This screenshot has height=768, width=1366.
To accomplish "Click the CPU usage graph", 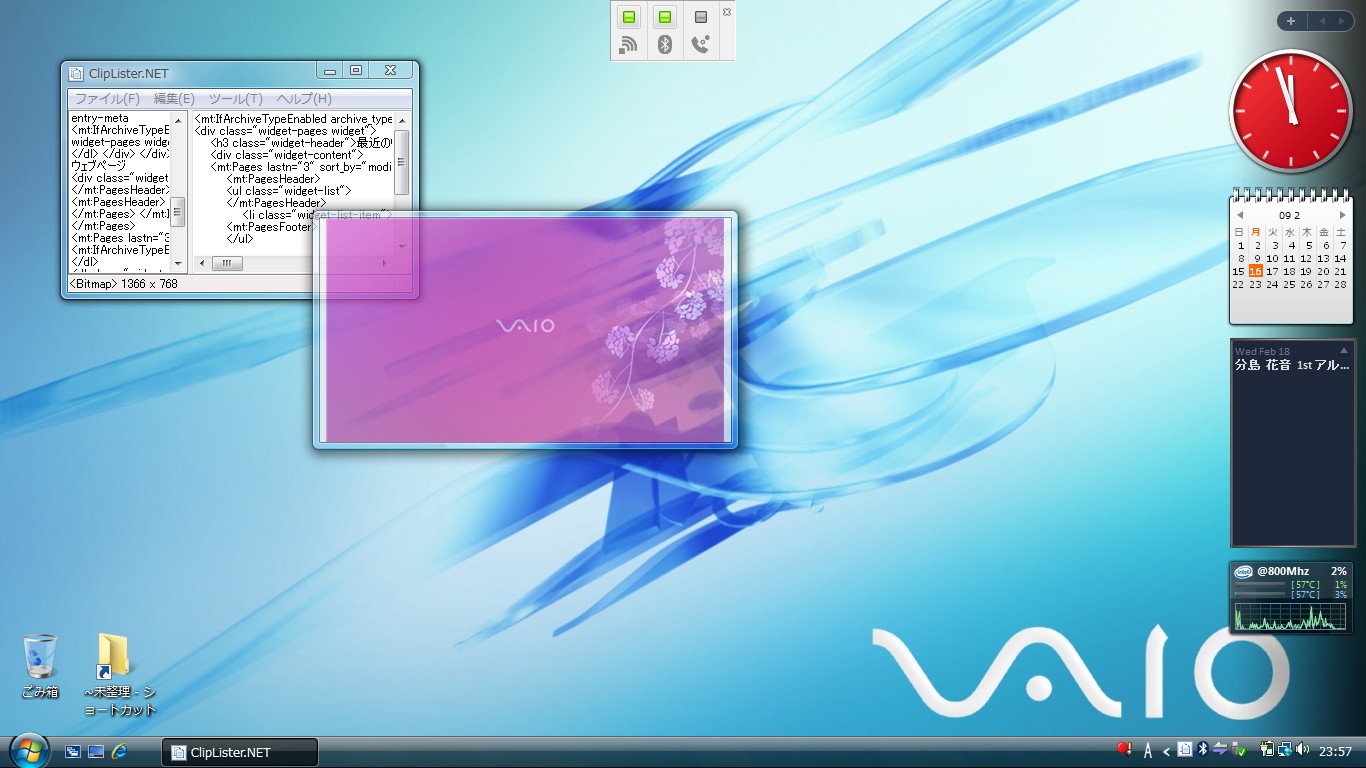I will coord(1290,615).
